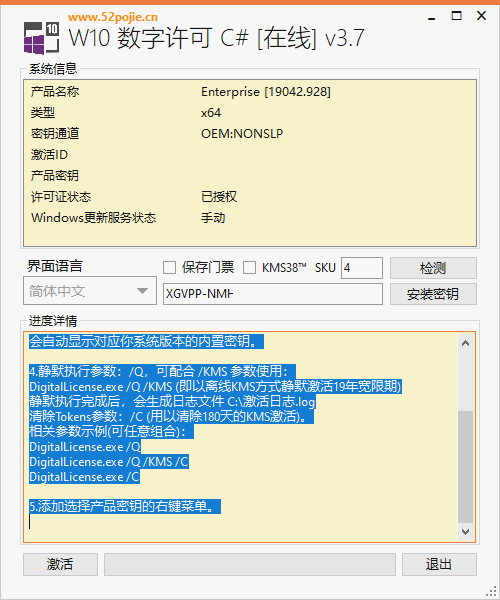Click the value Enterprise [19042.928]
This screenshot has width=500, height=600.
pos(266,92)
